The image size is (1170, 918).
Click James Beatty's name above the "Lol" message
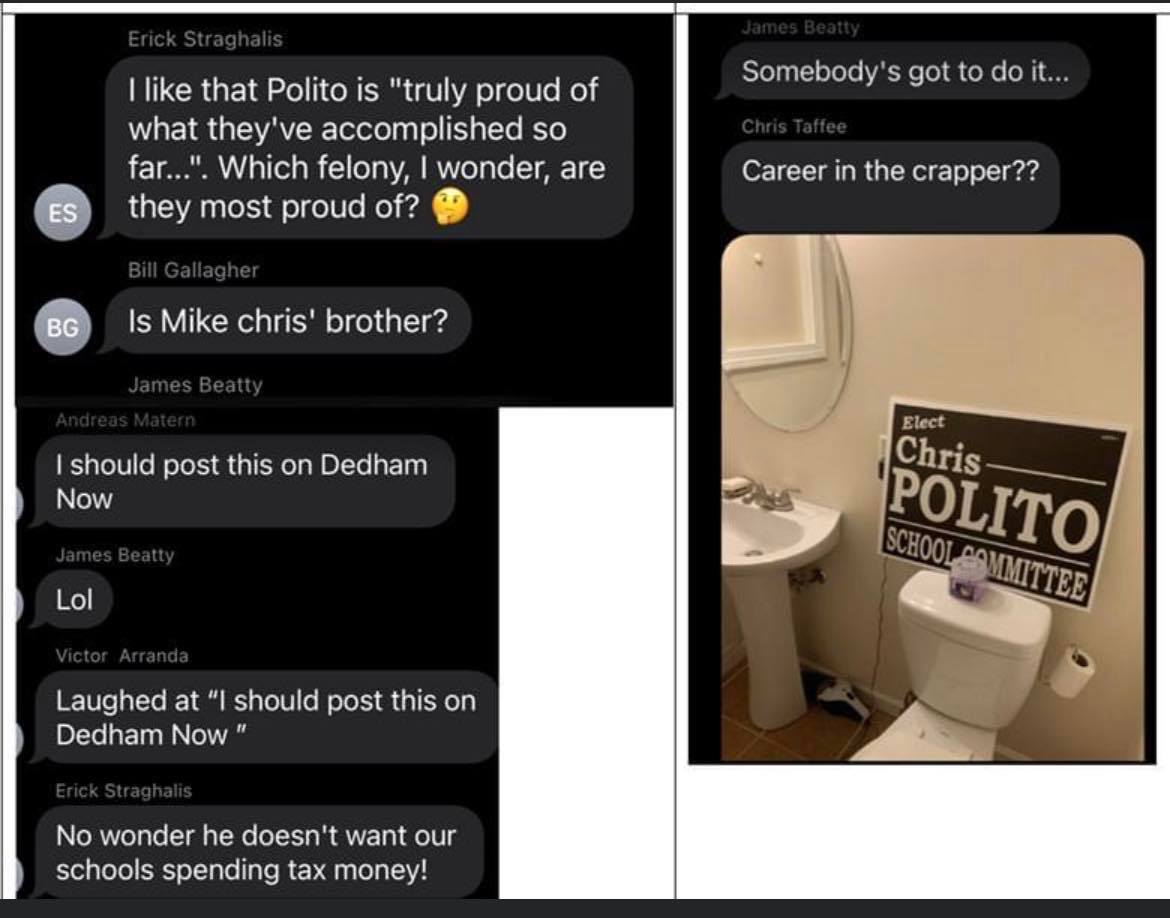[x=115, y=554]
